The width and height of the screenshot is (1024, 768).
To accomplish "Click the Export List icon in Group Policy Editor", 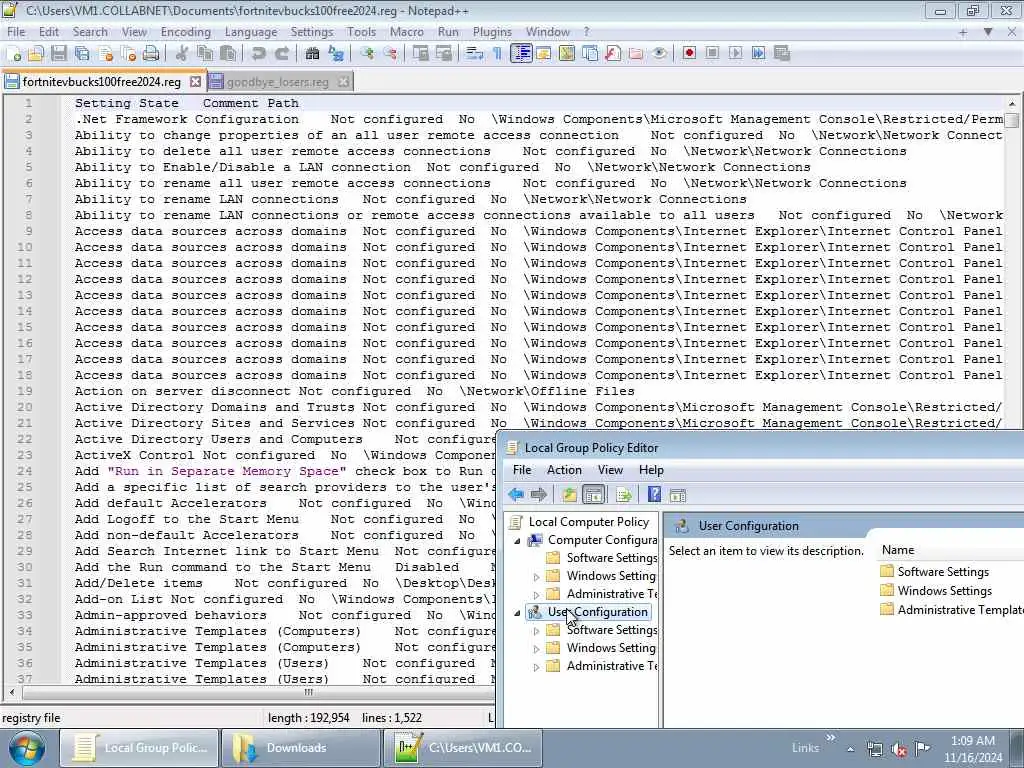I will 624,494.
